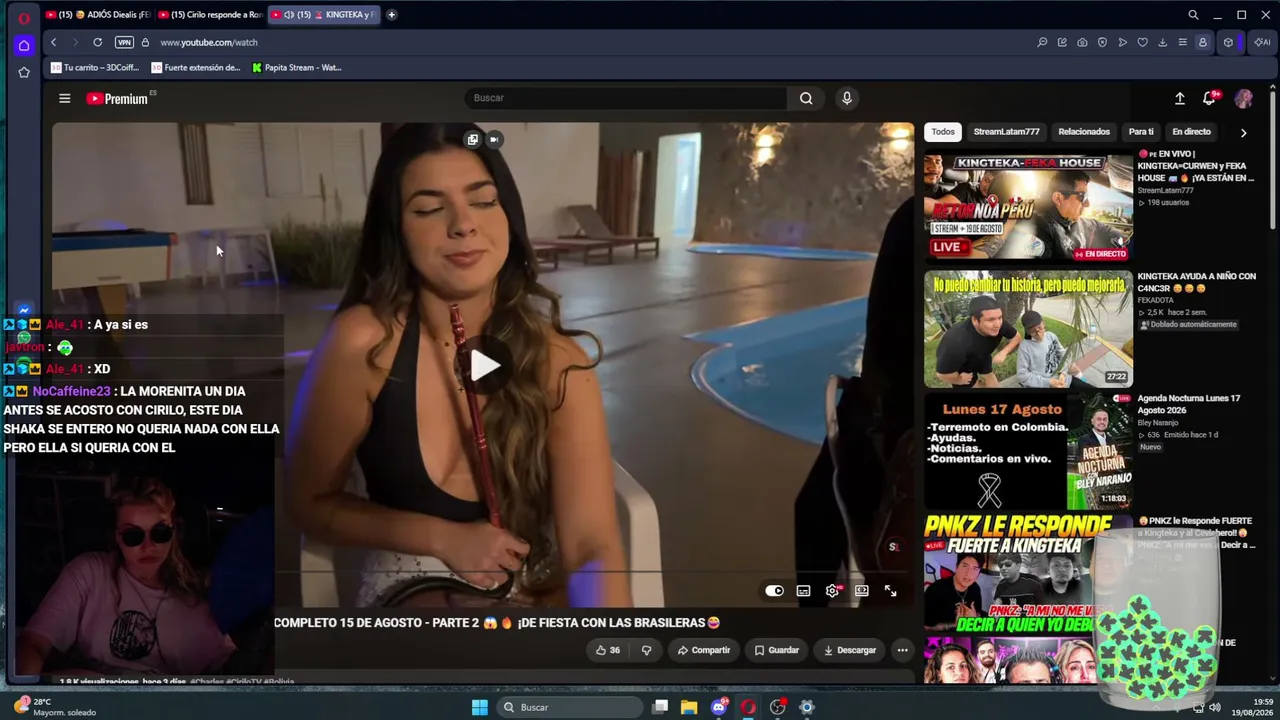This screenshot has height=720, width=1280.
Task: Open Discord from the taskbar
Action: pyautogui.click(x=719, y=707)
